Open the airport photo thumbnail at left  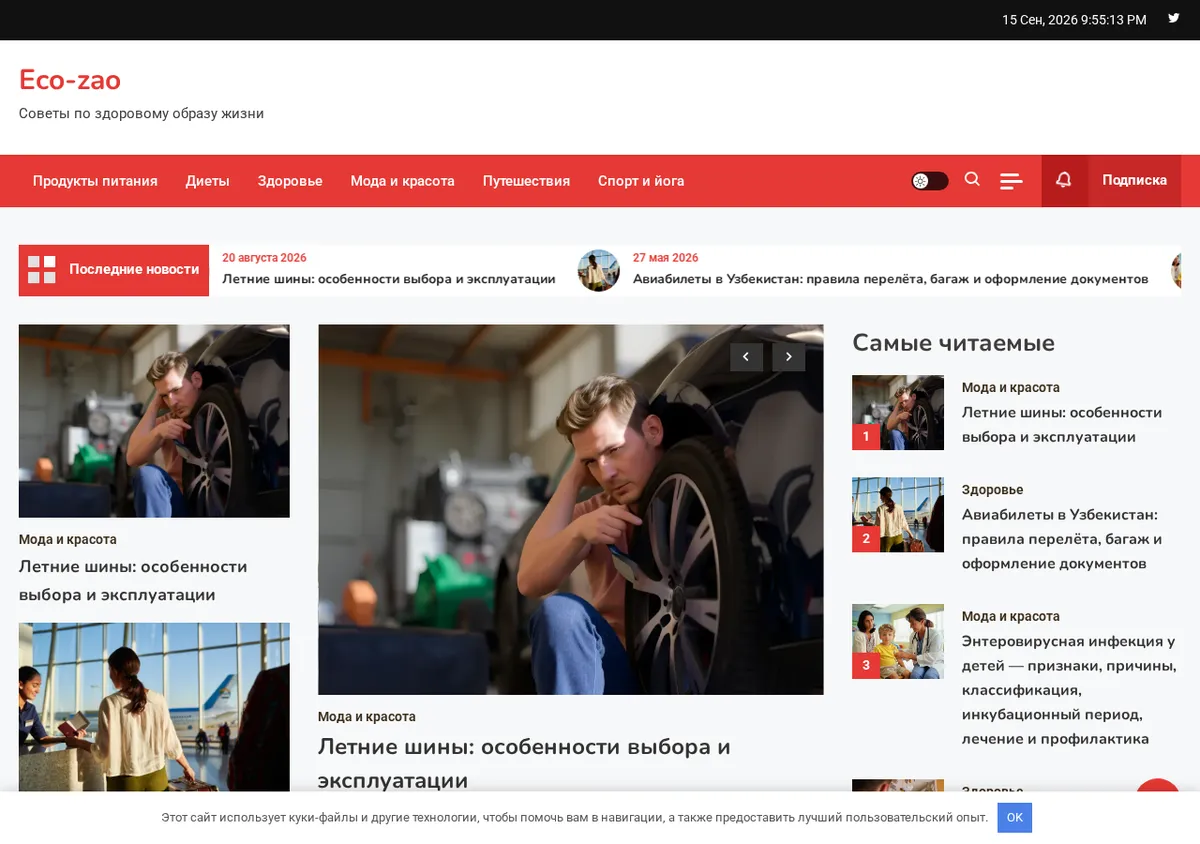pyautogui.click(x=154, y=708)
